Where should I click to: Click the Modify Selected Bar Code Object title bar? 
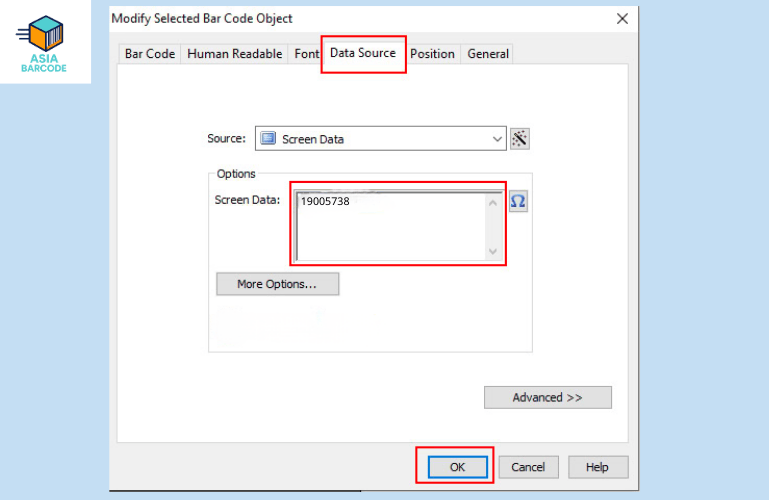[350, 19]
